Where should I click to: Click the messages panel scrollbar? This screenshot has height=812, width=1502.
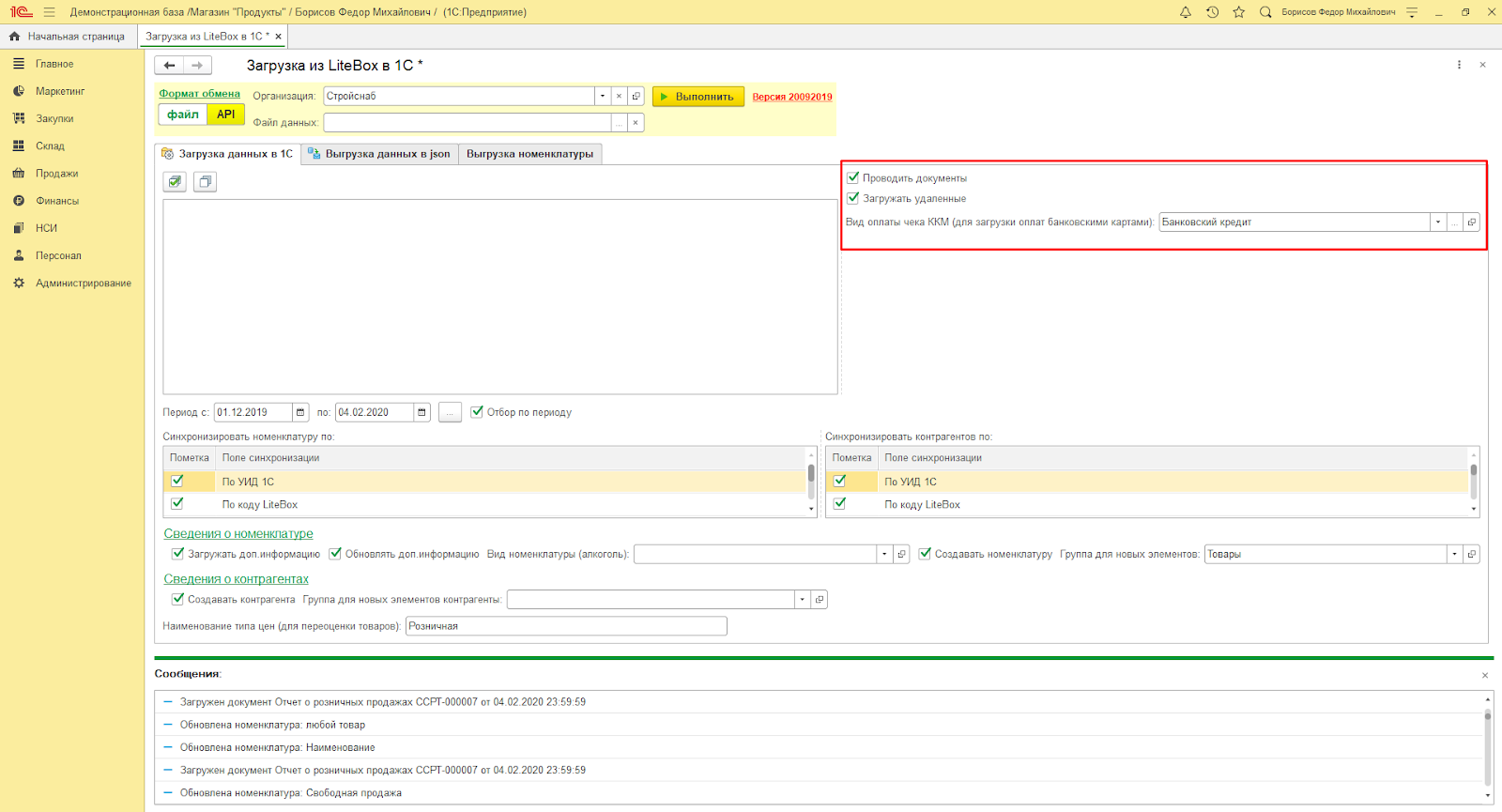point(1488,747)
